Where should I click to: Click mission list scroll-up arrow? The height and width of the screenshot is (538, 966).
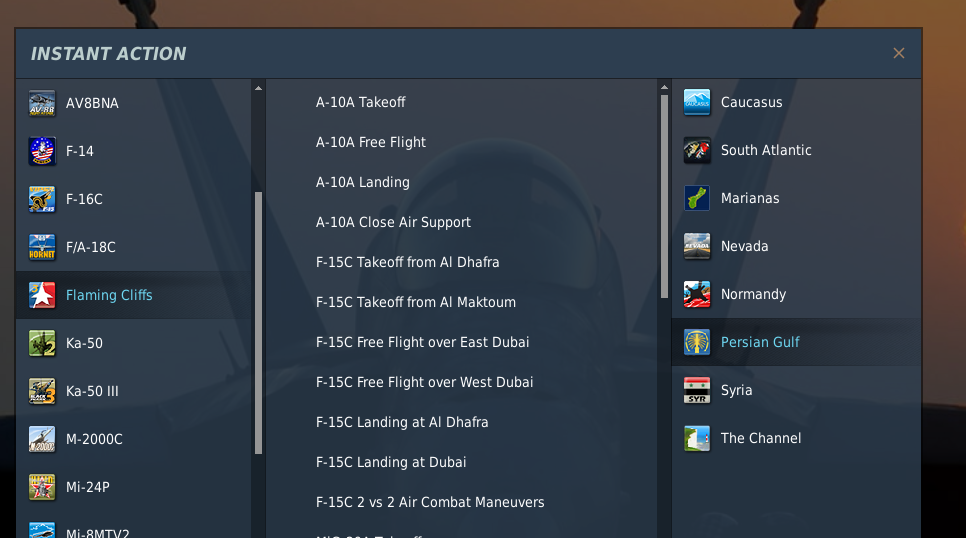(664, 88)
